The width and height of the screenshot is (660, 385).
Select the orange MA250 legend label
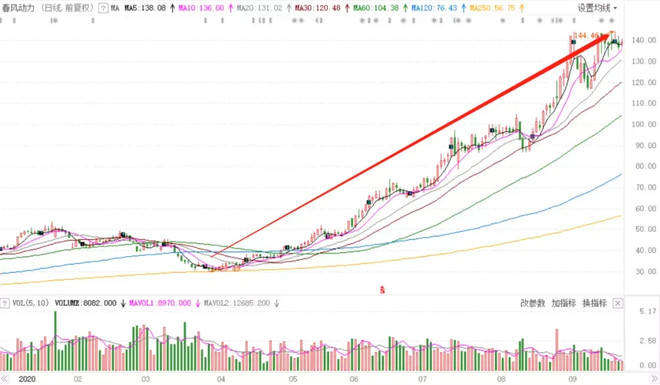[x=492, y=8]
